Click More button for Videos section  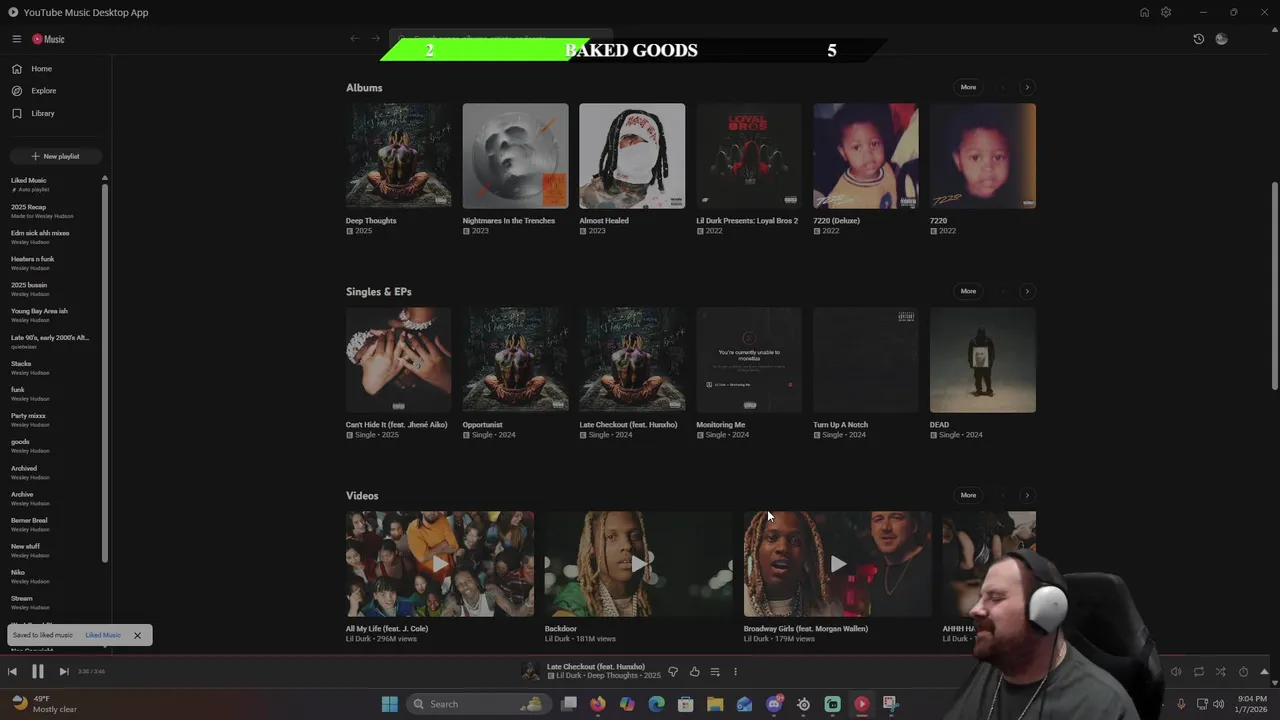(x=968, y=495)
